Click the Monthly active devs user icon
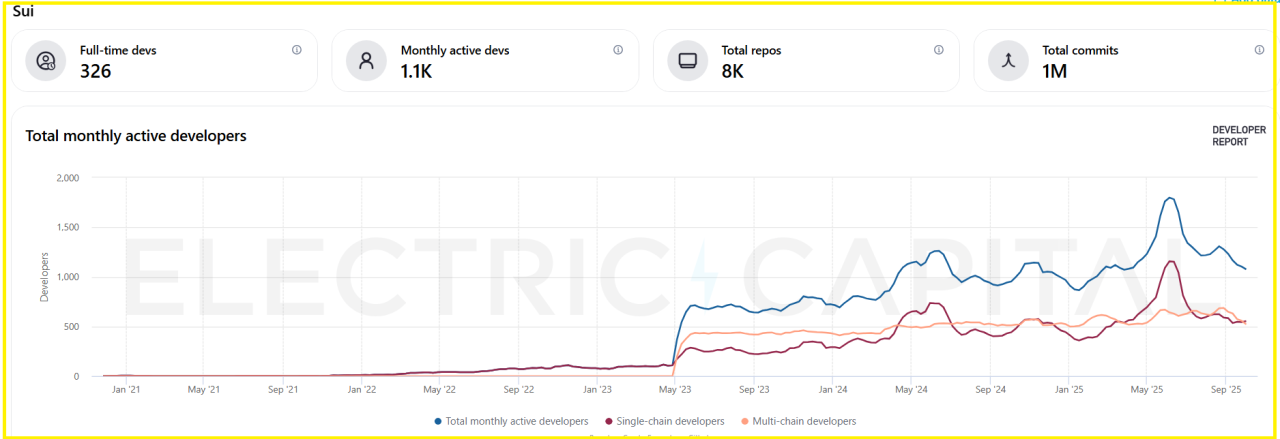Screen dimensions: 1280x439 click(366, 60)
